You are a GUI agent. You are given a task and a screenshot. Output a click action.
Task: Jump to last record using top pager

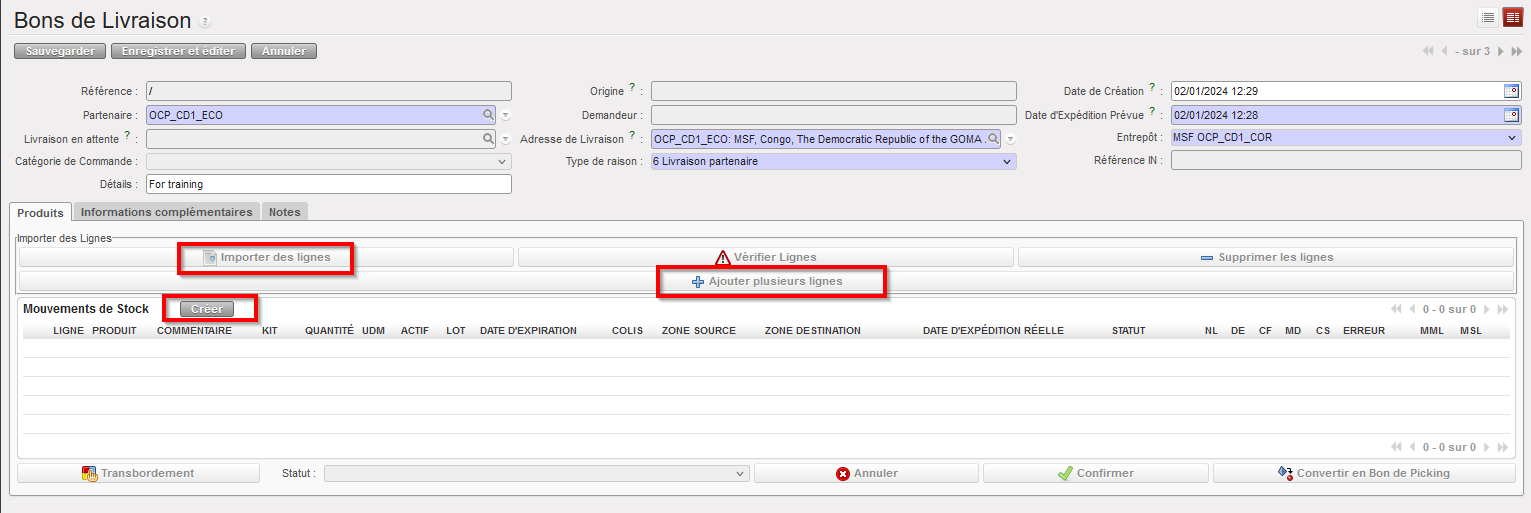pyautogui.click(x=1516, y=51)
